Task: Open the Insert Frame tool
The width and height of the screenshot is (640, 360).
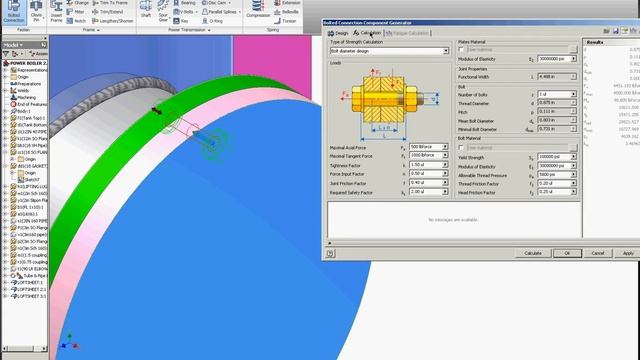Action: click(x=56, y=12)
